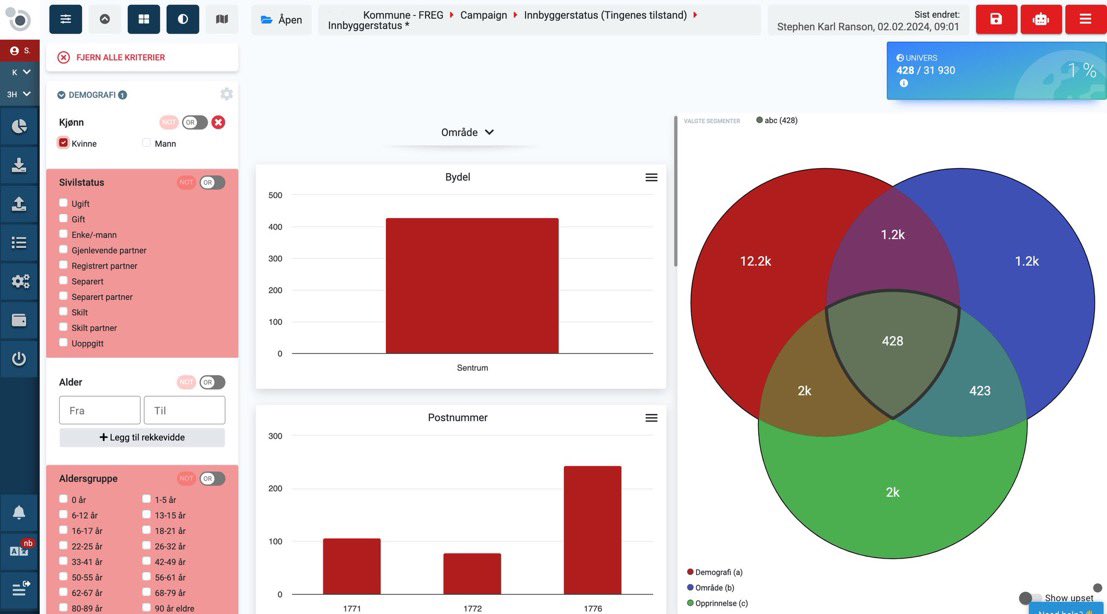Screen dimensions: 1107x614
Task: Click the bottom sidebar log-out list icon
Action: pos(19,589)
